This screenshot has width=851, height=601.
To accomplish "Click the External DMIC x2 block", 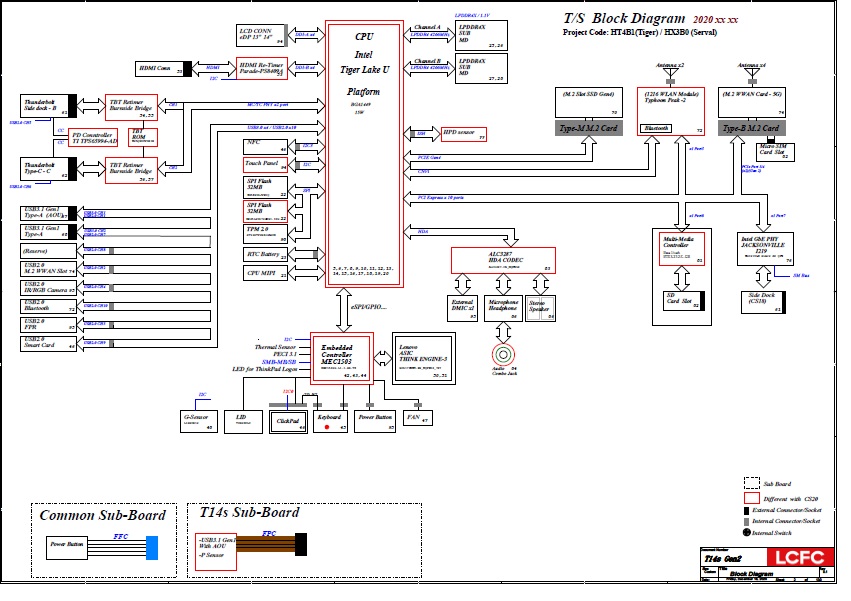I will point(462,308).
